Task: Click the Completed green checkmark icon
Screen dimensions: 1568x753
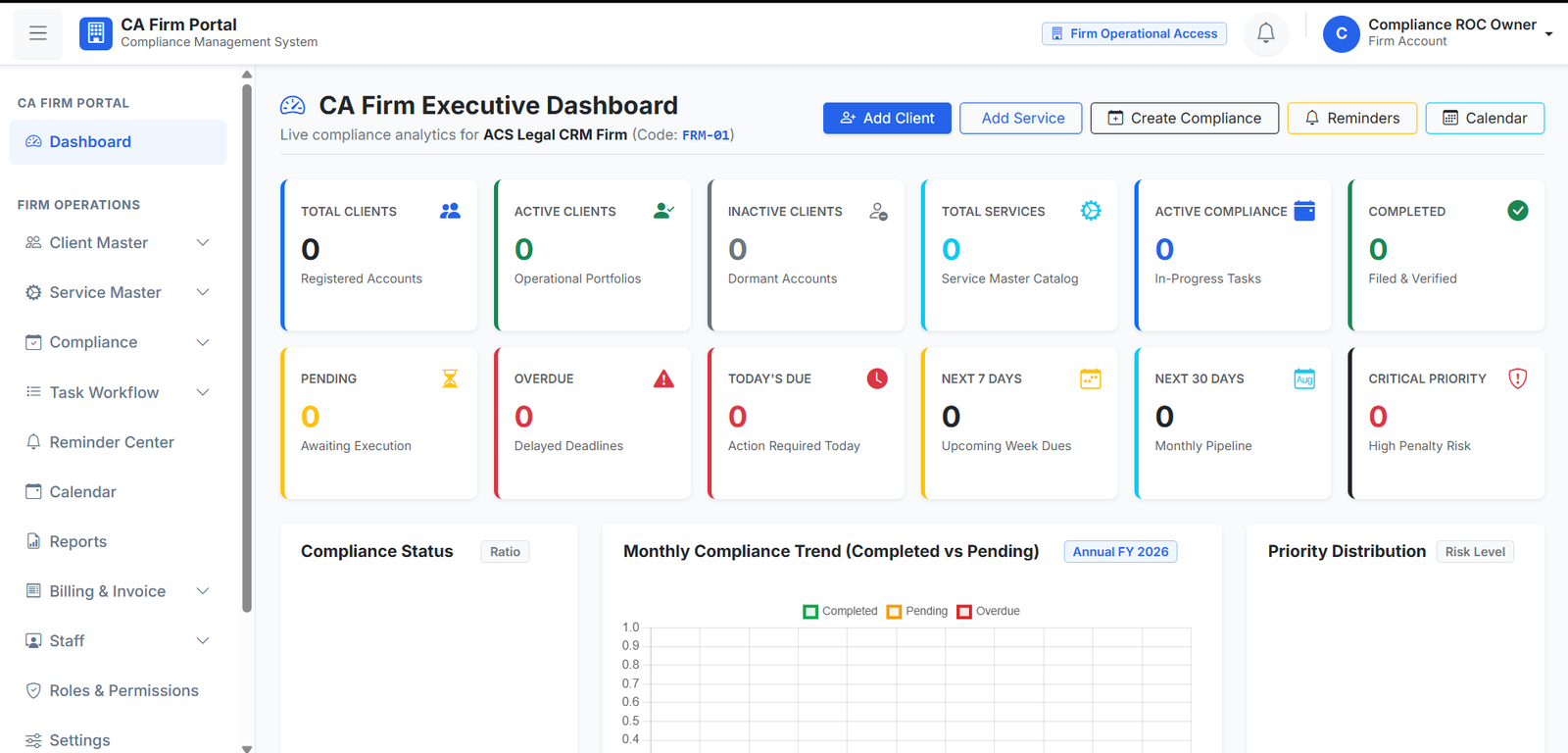Action: tap(1517, 211)
